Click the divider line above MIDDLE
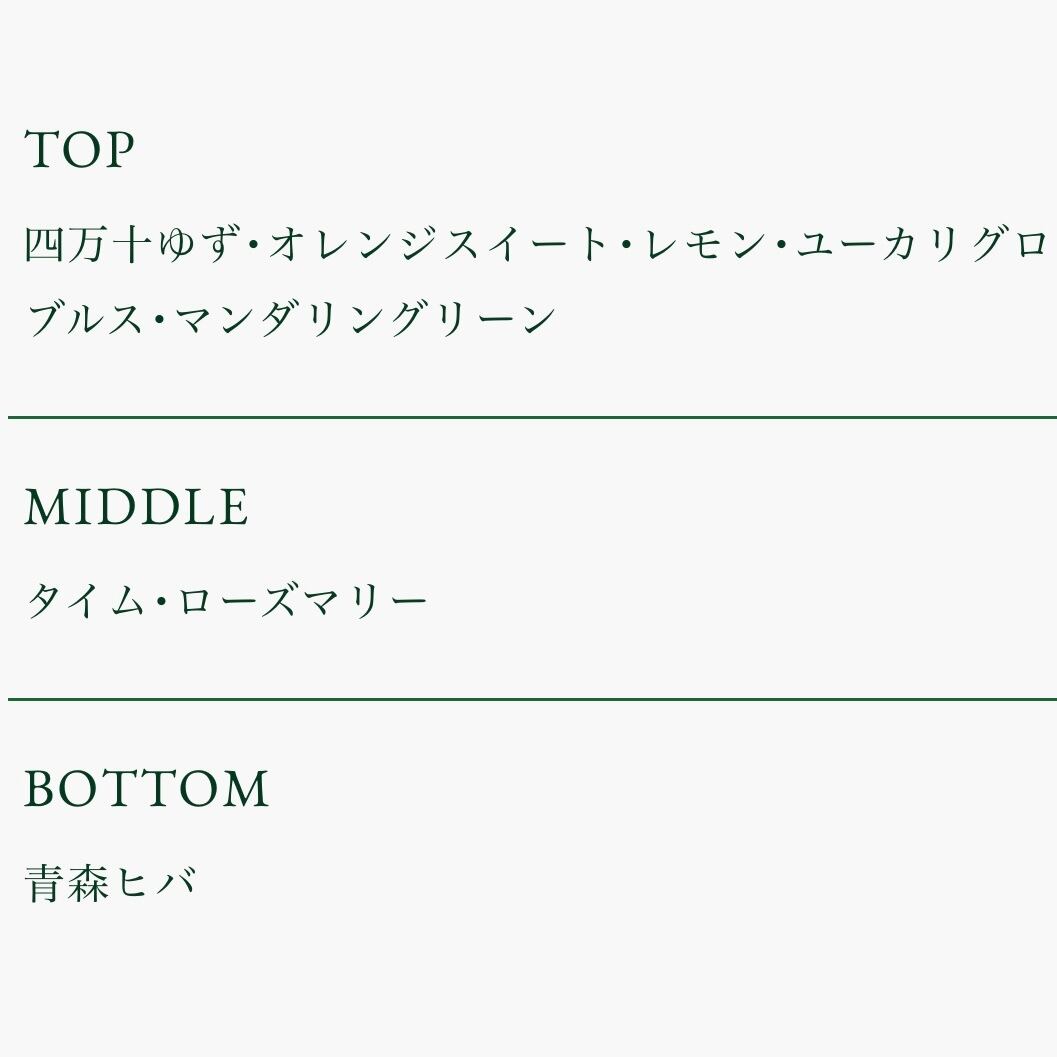The image size is (1057, 1057). click(x=532, y=416)
